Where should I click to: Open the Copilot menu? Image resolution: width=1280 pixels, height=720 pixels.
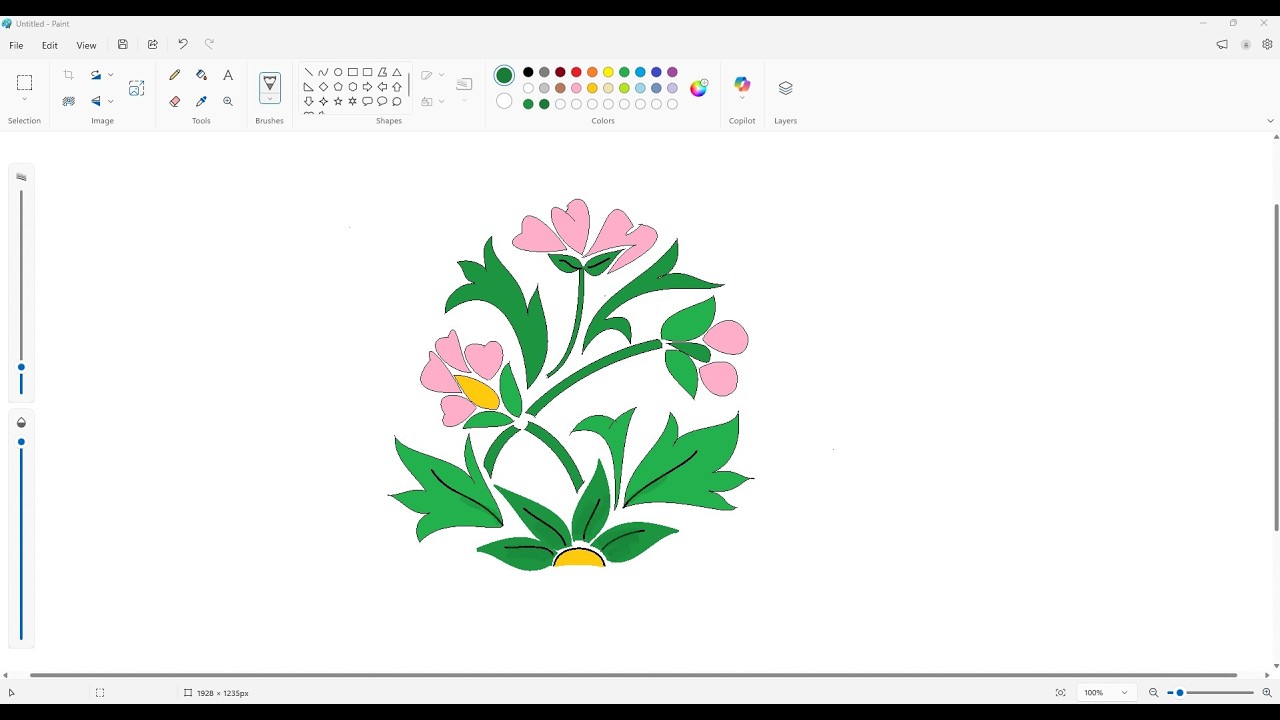click(x=742, y=85)
